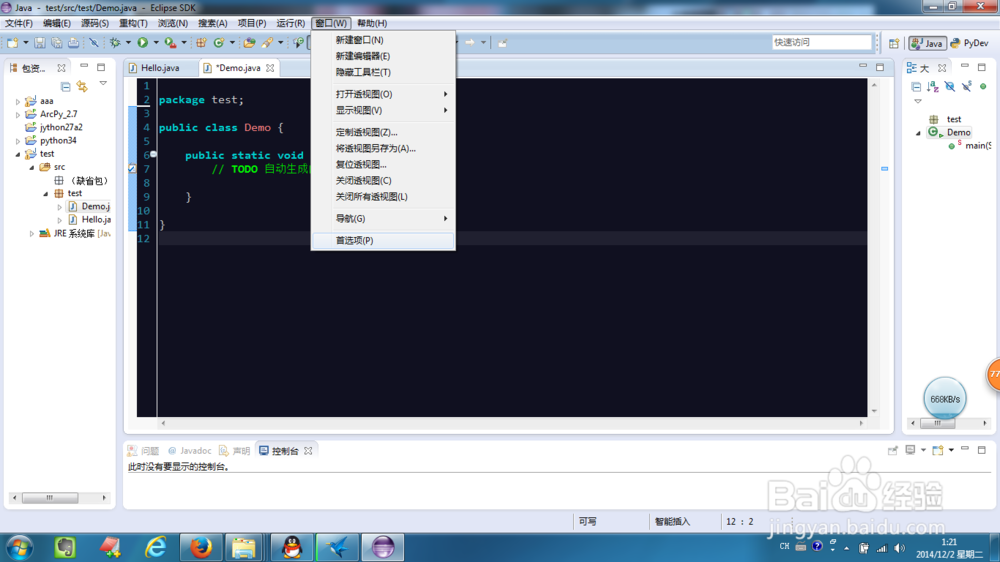Close the Demo.java editor tab
The width and height of the screenshot is (1000, 562).
click(270, 68)
